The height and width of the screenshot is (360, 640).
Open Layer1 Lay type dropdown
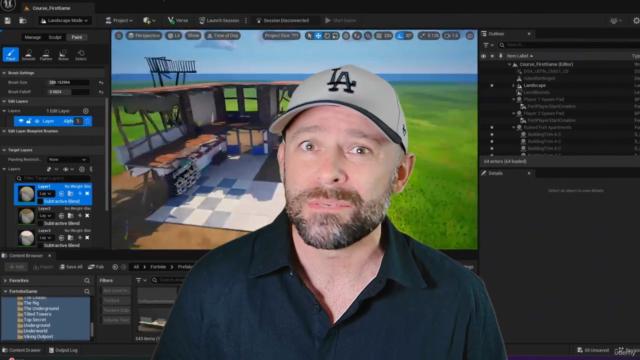point(46,193)
